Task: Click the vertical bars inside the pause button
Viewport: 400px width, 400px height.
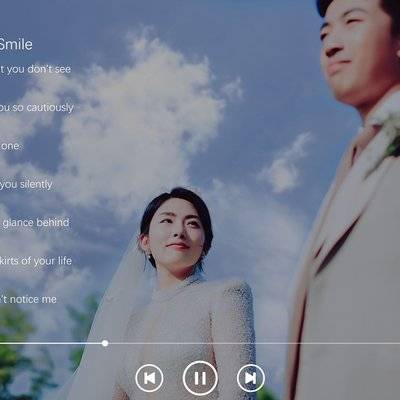Action: point(200,378)
